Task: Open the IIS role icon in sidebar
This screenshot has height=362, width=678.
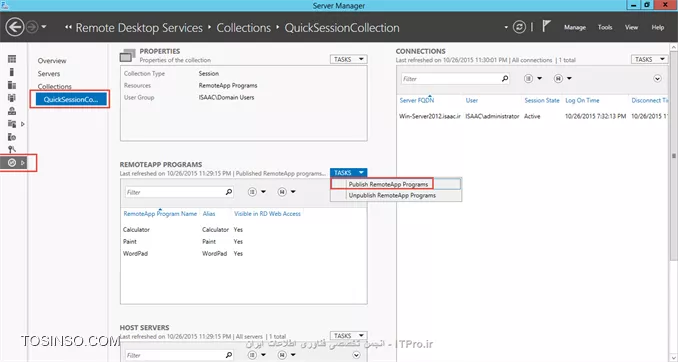Action: click(x=12, y=137)
